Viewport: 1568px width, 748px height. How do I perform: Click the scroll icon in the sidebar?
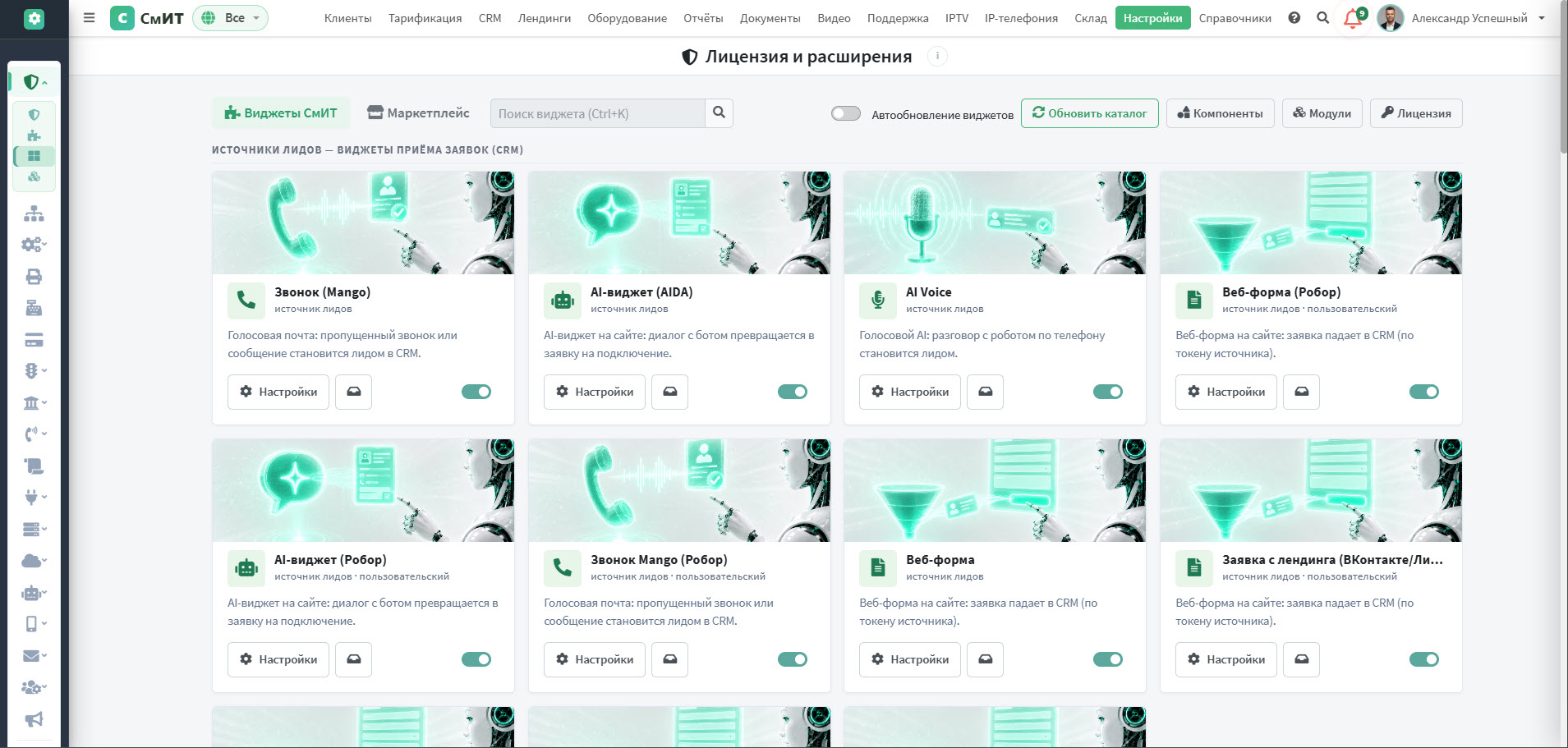pos(34,466)
